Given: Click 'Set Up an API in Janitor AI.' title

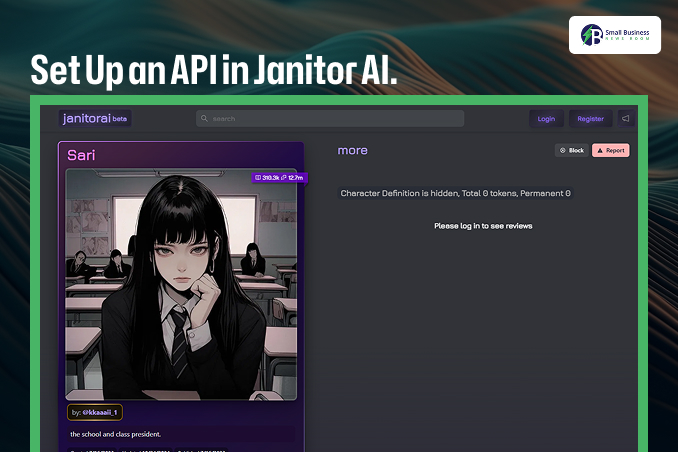Looking at the screenshot, I should point(214,70).
